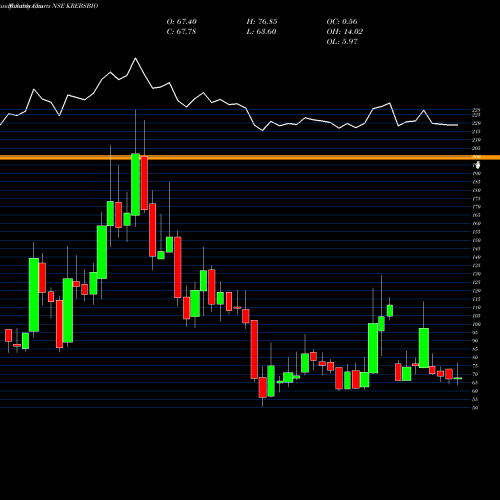Click the highest peak of the white line
500x500 pixels.
pyautogui.click(x=135, y=58)
